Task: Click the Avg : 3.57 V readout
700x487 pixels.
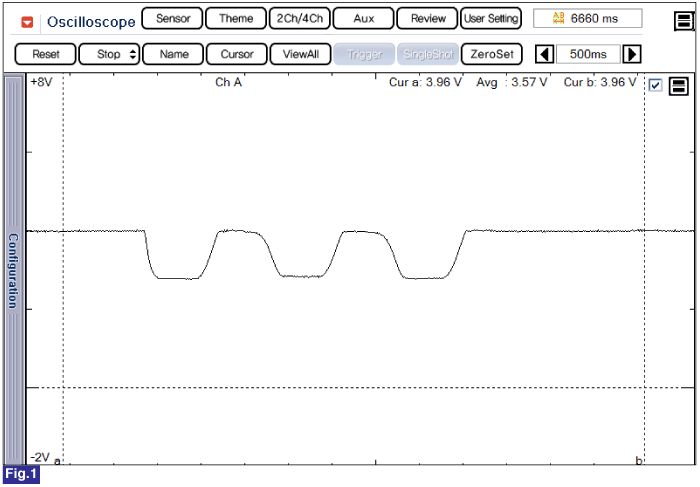Action: pyautogui.click(x=511, y=83)
